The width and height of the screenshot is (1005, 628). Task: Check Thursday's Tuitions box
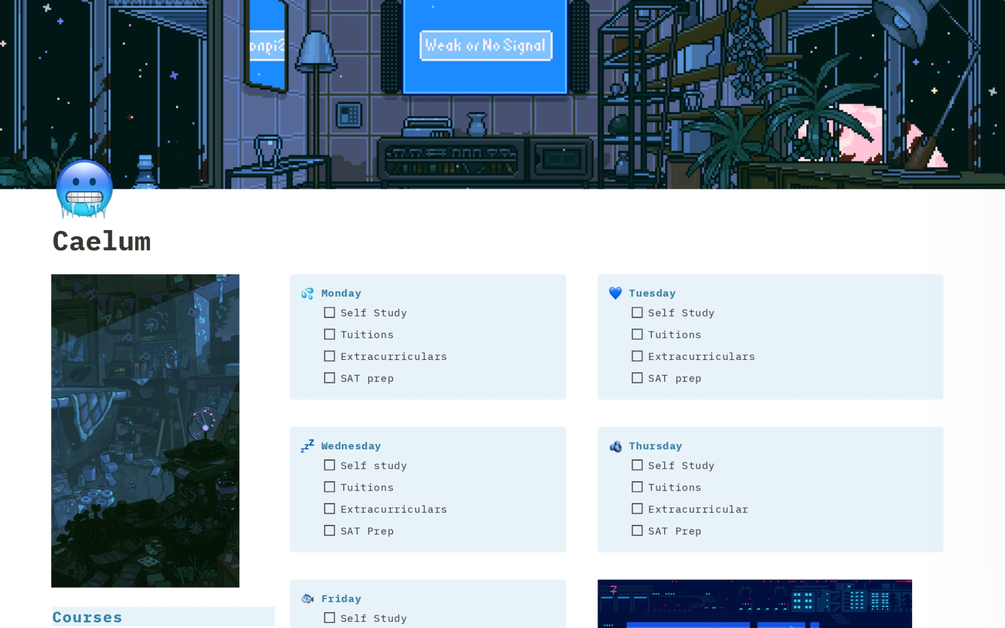click(637, 487)
